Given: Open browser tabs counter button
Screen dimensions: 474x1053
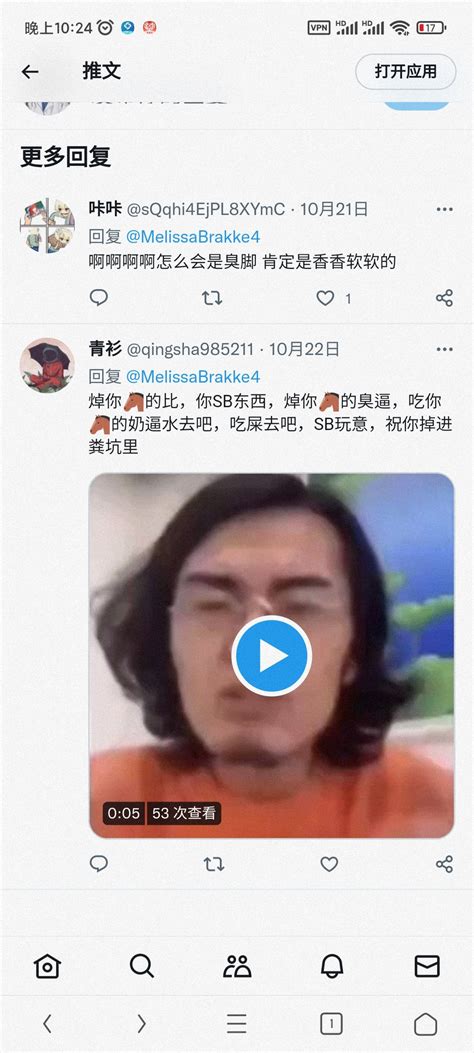Looking at the screenshot, I should point(331,1024).
